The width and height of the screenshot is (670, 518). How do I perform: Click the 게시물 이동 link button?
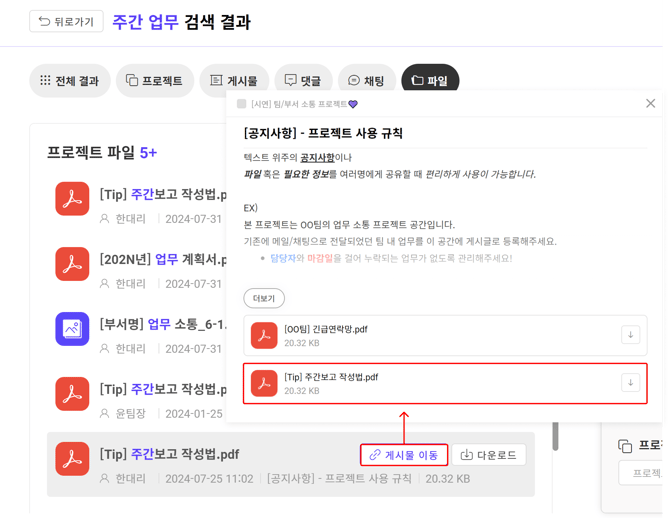(x=404, y=455)
